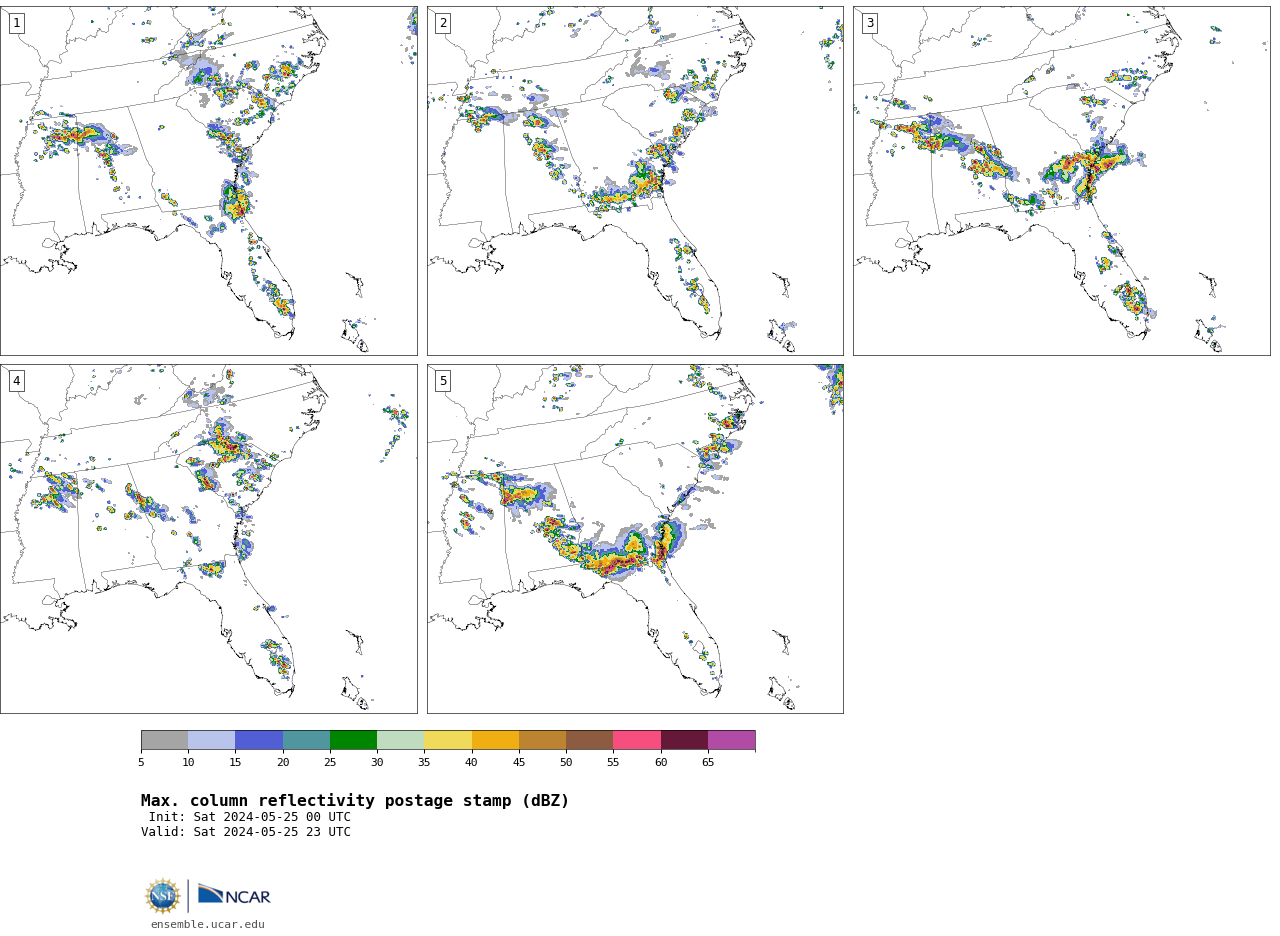The width and height of the screenshot is (1280, 936).
Task: Select the light blue 10-15 dBZ swatch
Action: coord(211,740)
